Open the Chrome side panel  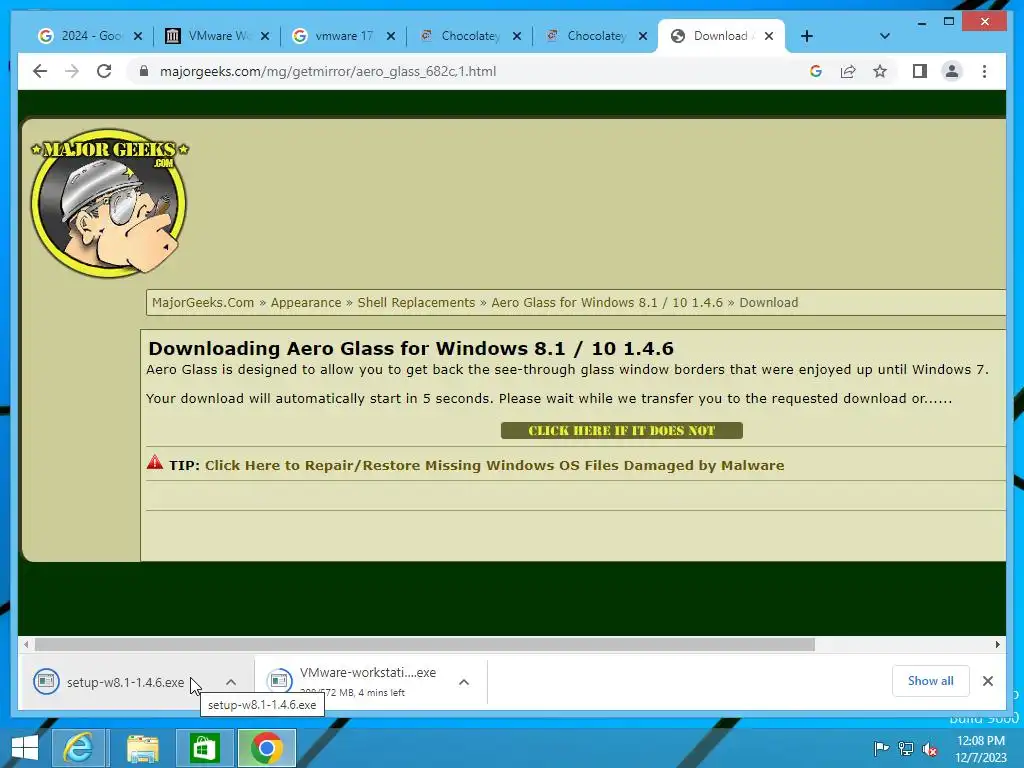point(920,71)
